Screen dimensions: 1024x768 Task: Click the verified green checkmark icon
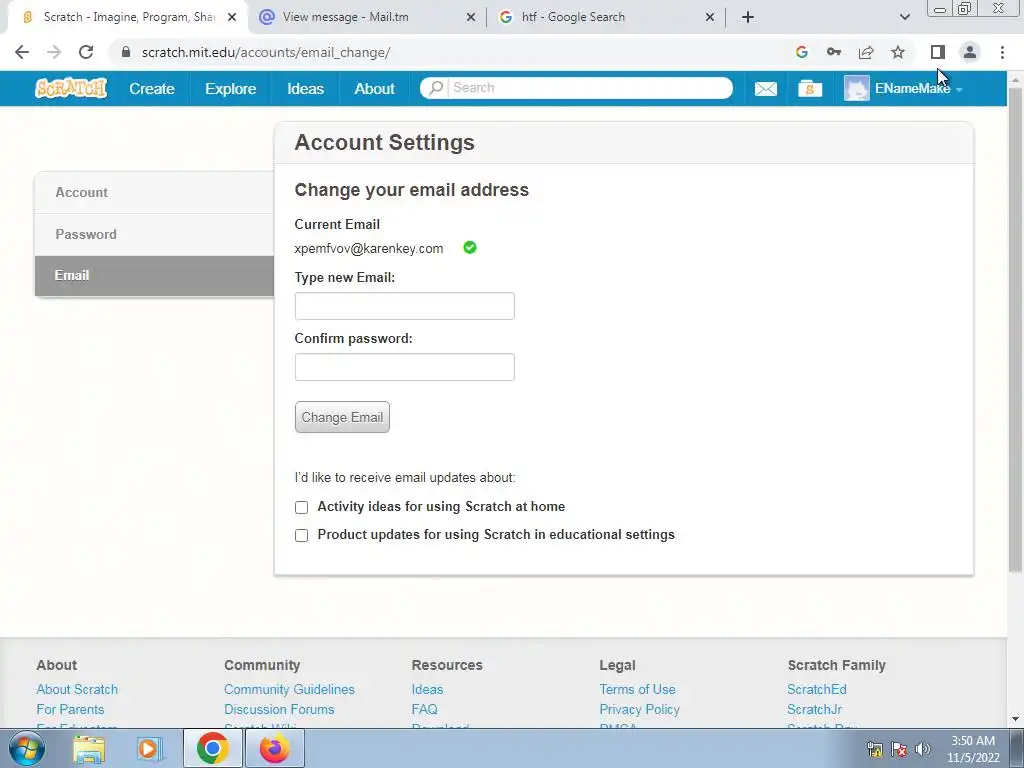click(x=470, y=248)
